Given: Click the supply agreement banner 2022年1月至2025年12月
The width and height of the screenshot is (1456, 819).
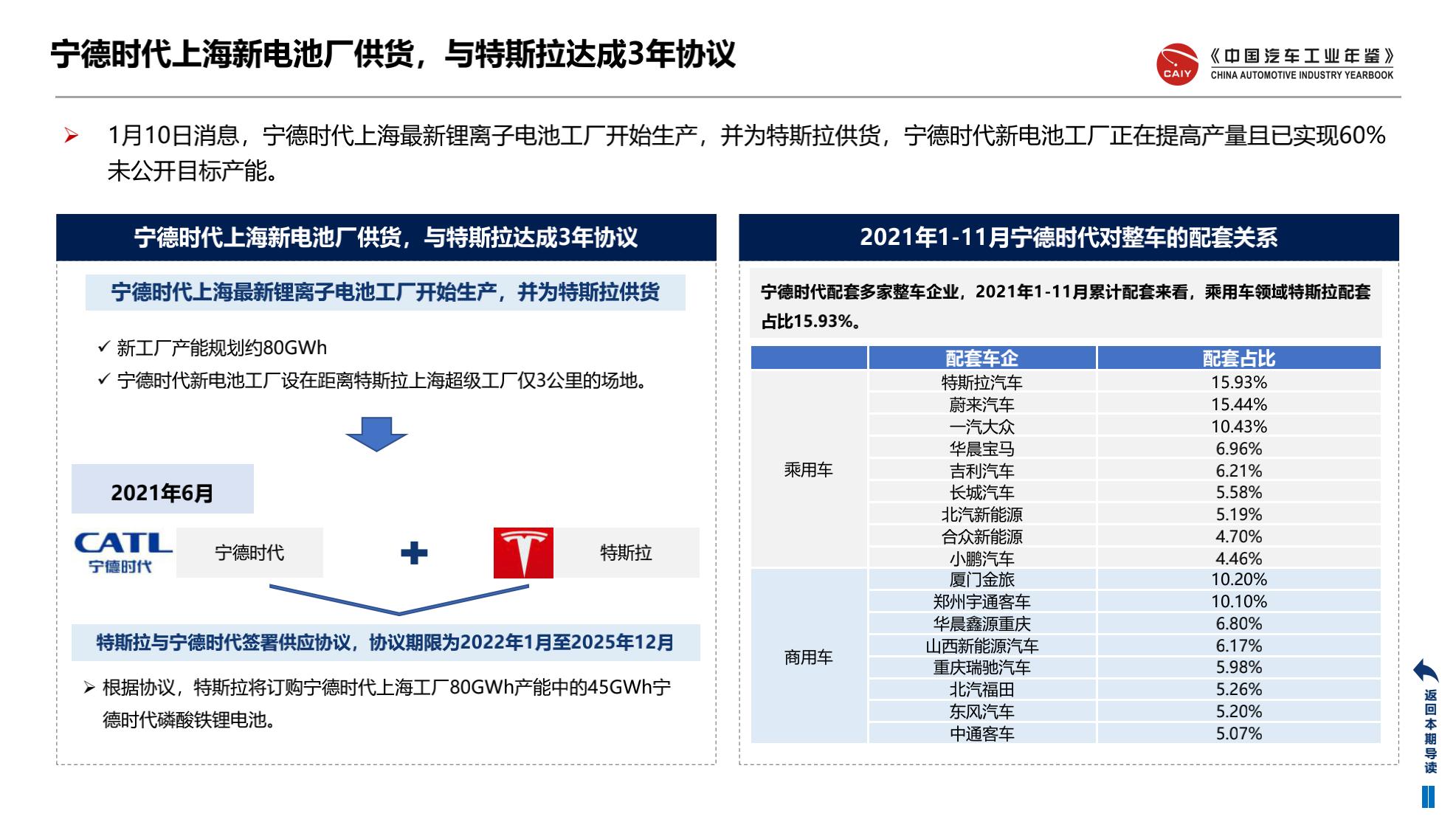Looking at the screenshot, I should (386, 643).
